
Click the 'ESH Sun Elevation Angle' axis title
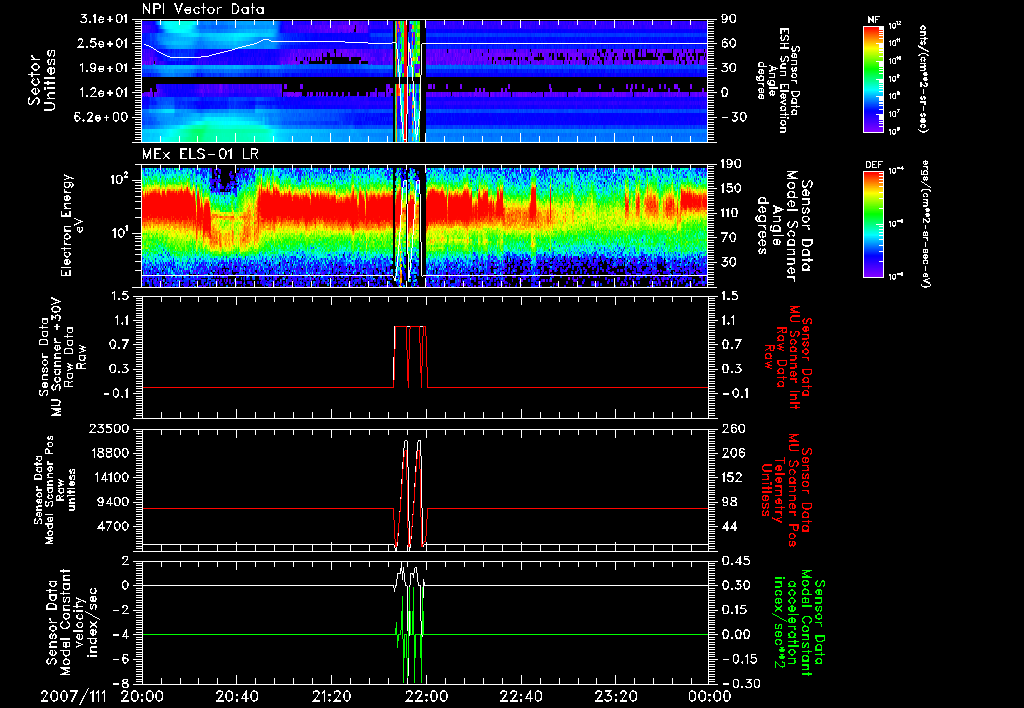(778, 80)
